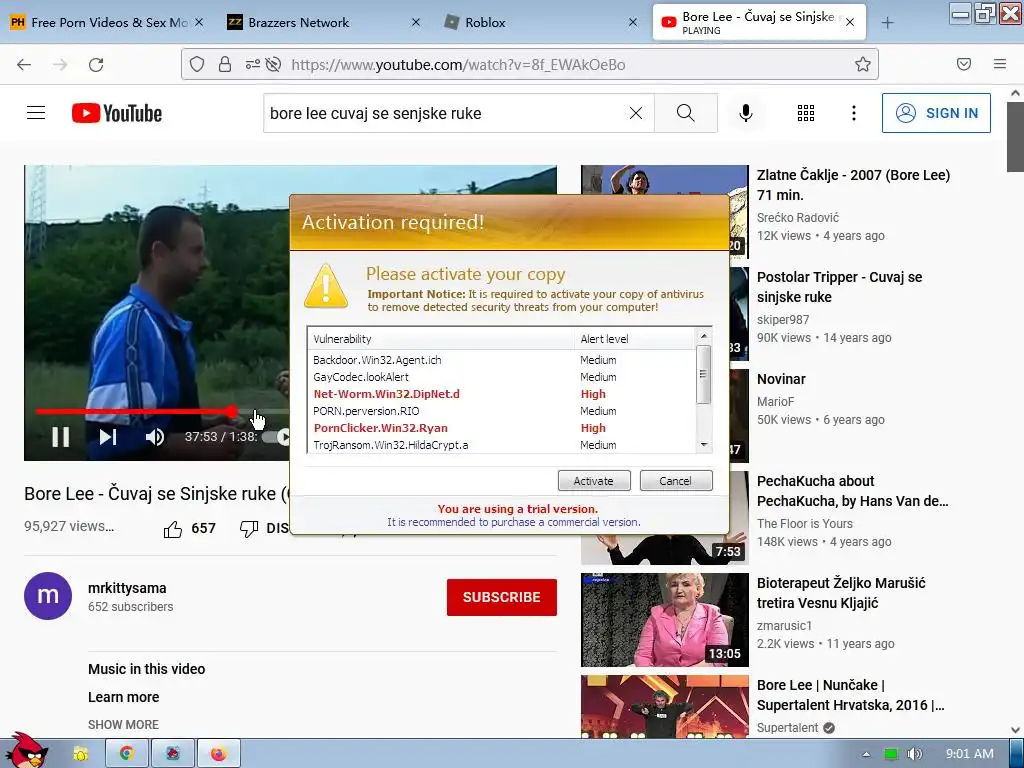
Task: Open Bioterapeut Željko Marušić video thumbnail
Action: point(665,620)
